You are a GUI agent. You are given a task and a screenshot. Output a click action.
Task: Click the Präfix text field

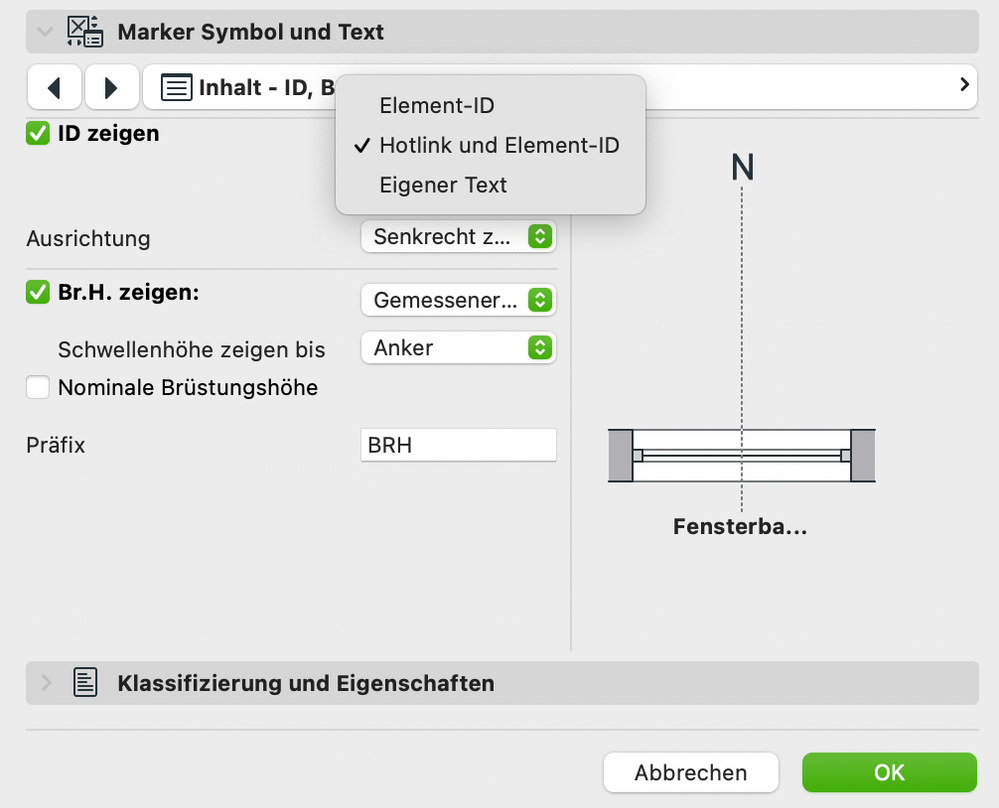(x=458, y=445)
